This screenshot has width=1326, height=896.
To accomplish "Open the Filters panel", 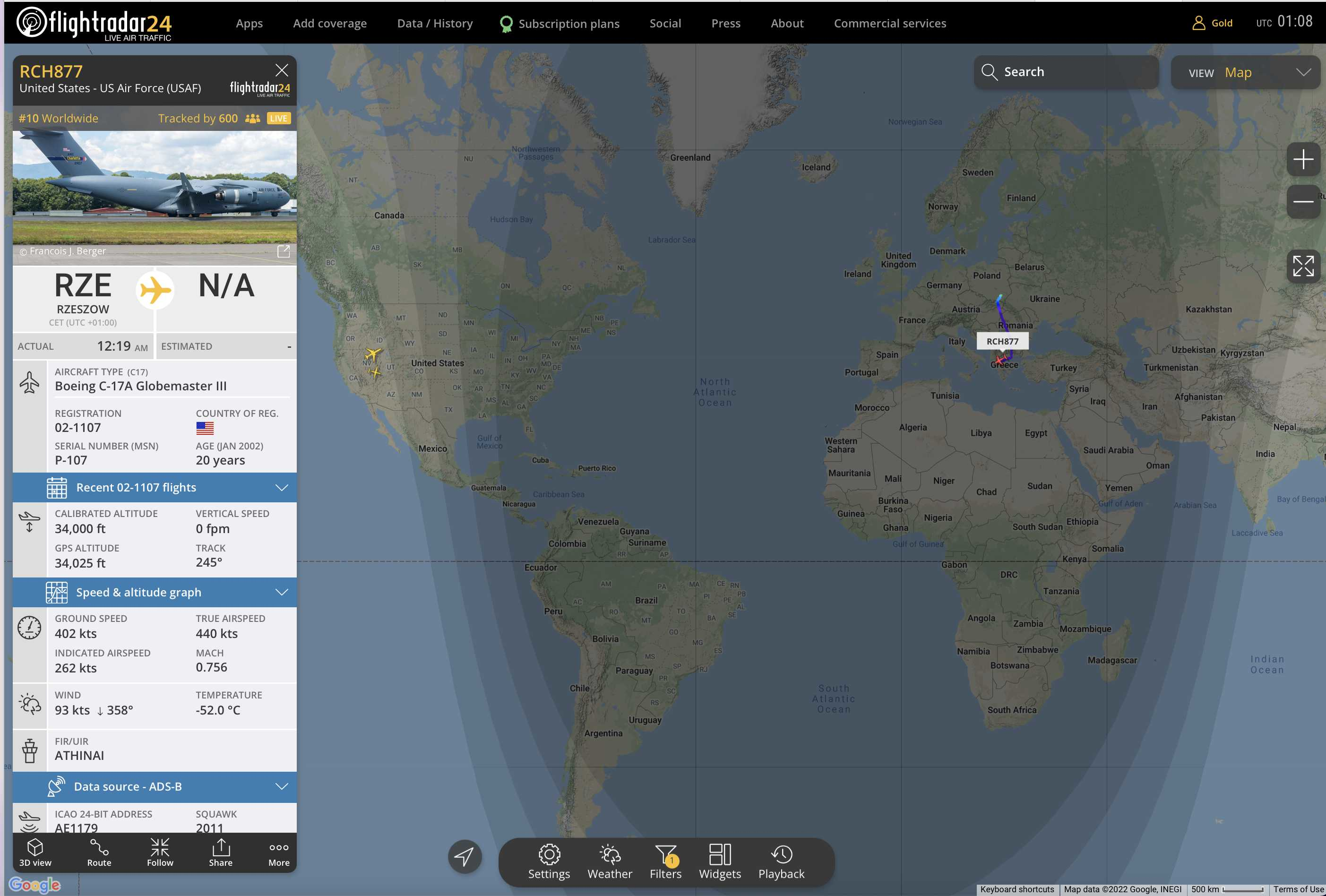I will (665, 862).
